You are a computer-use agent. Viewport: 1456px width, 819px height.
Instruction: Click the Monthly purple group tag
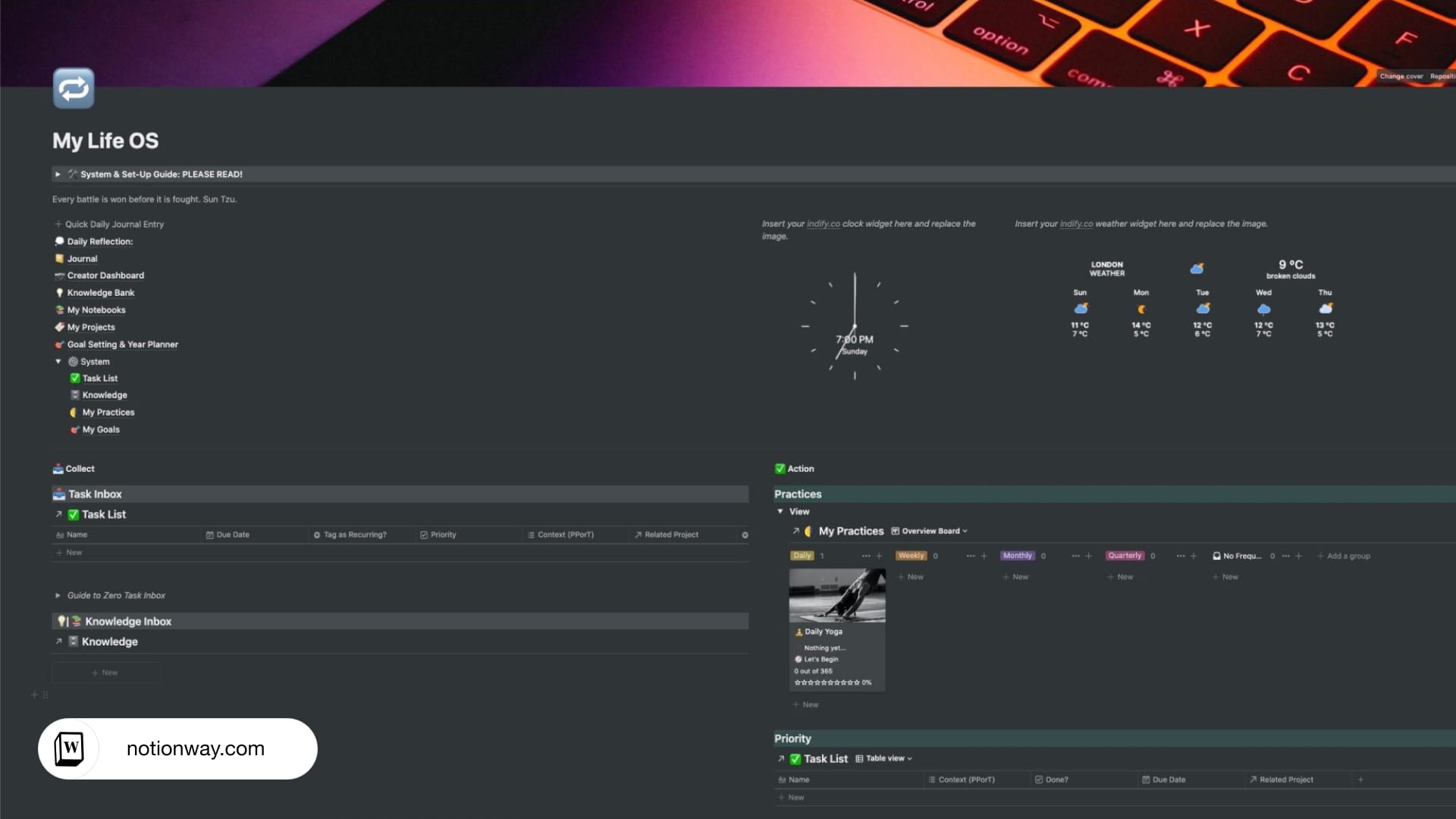(x=1017, y=556)
